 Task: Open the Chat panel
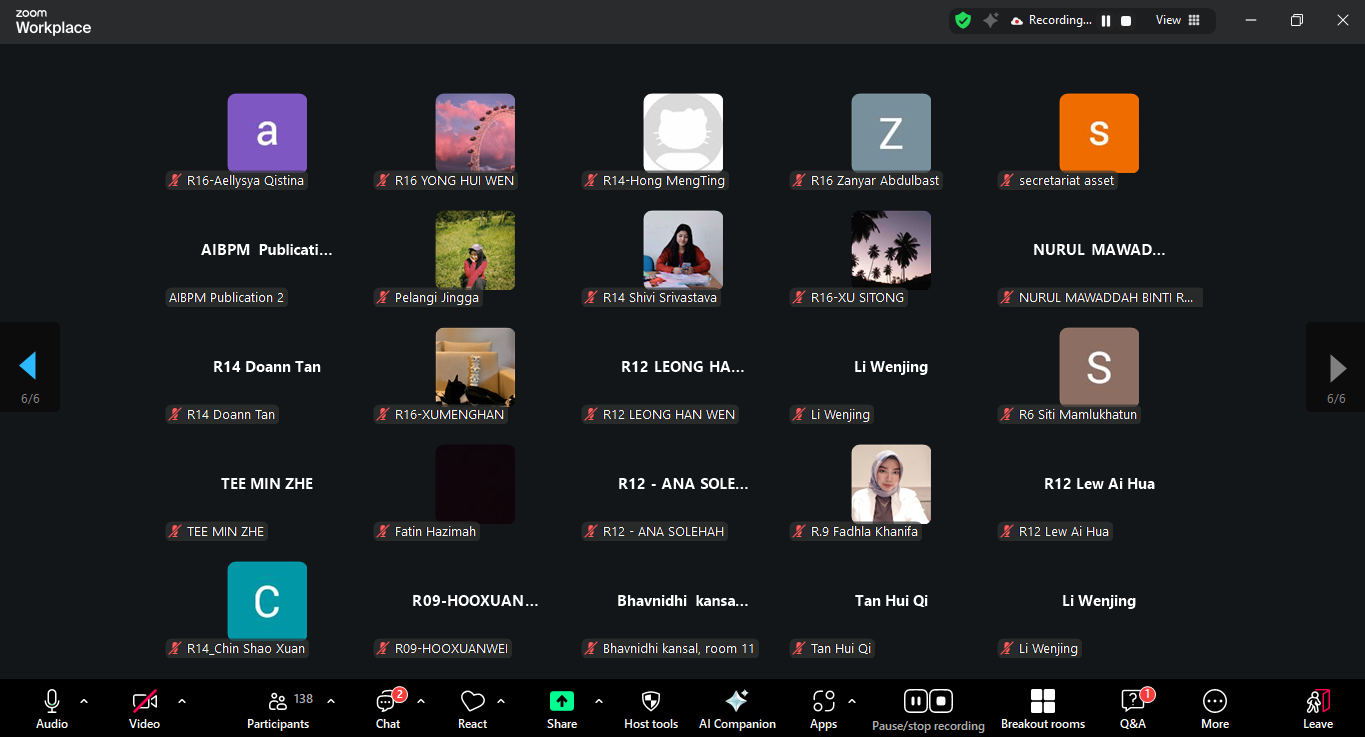tap(387, 709)
